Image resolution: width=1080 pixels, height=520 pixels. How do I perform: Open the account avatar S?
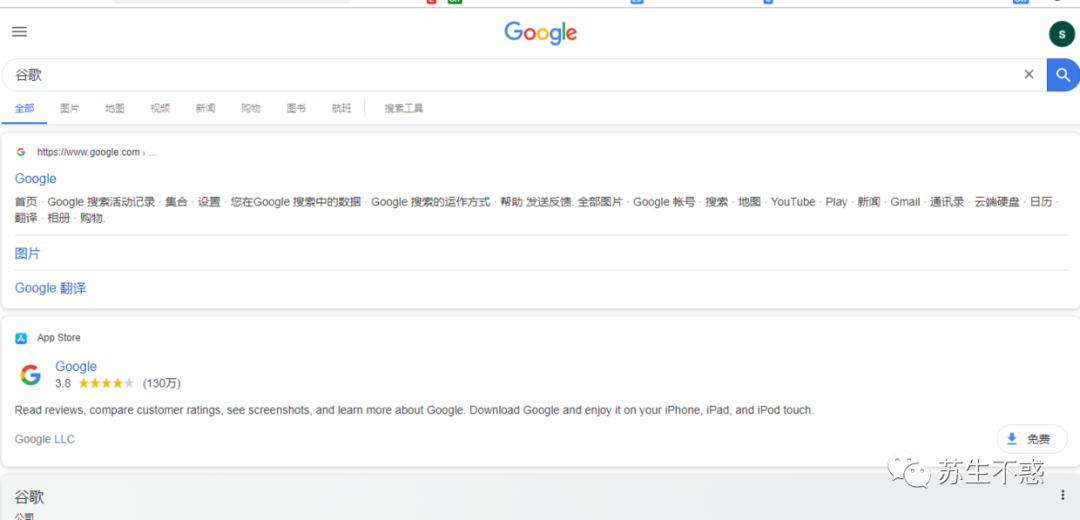point(1061,34)
